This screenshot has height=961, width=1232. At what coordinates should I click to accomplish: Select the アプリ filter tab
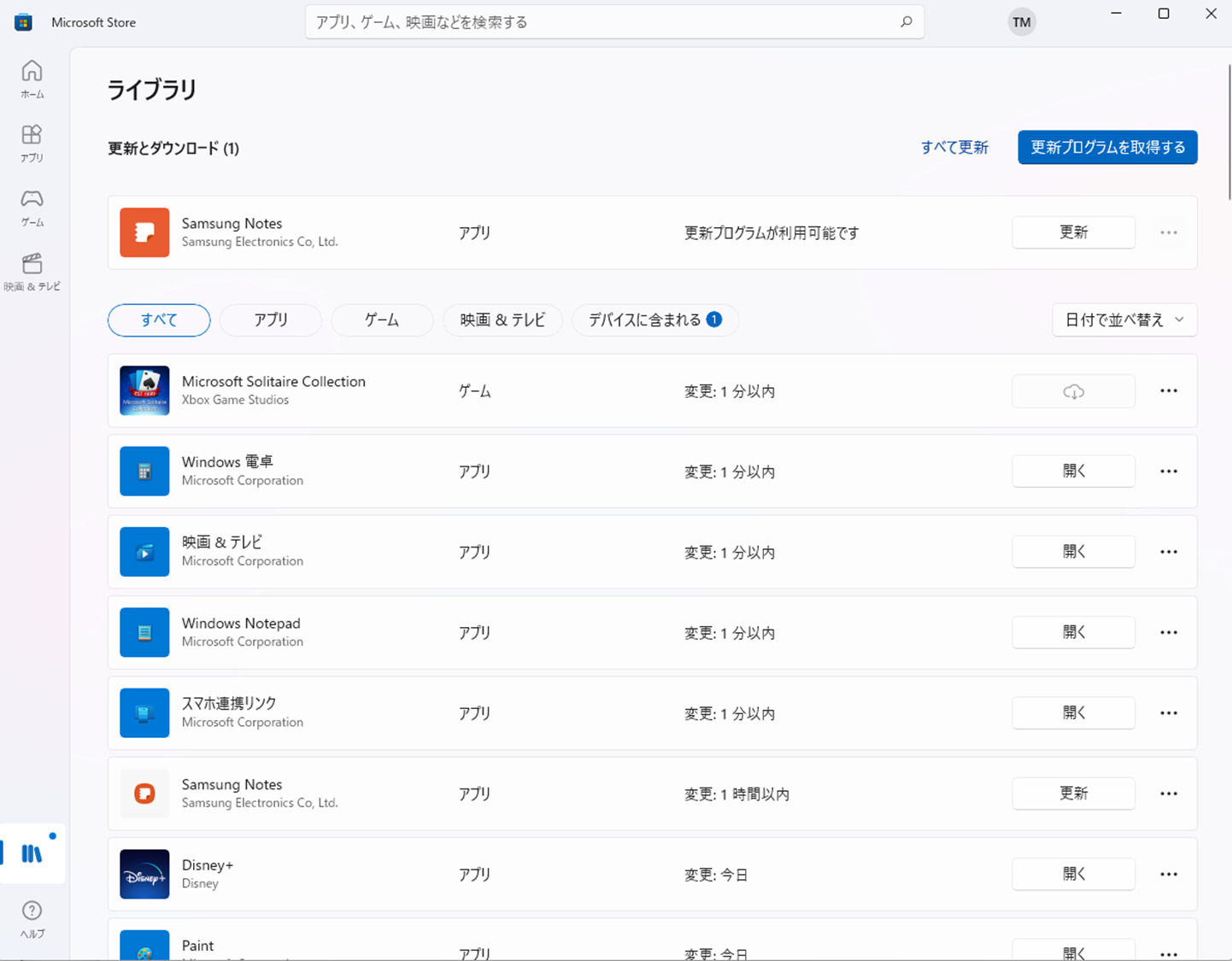click(x=271, y=320)
